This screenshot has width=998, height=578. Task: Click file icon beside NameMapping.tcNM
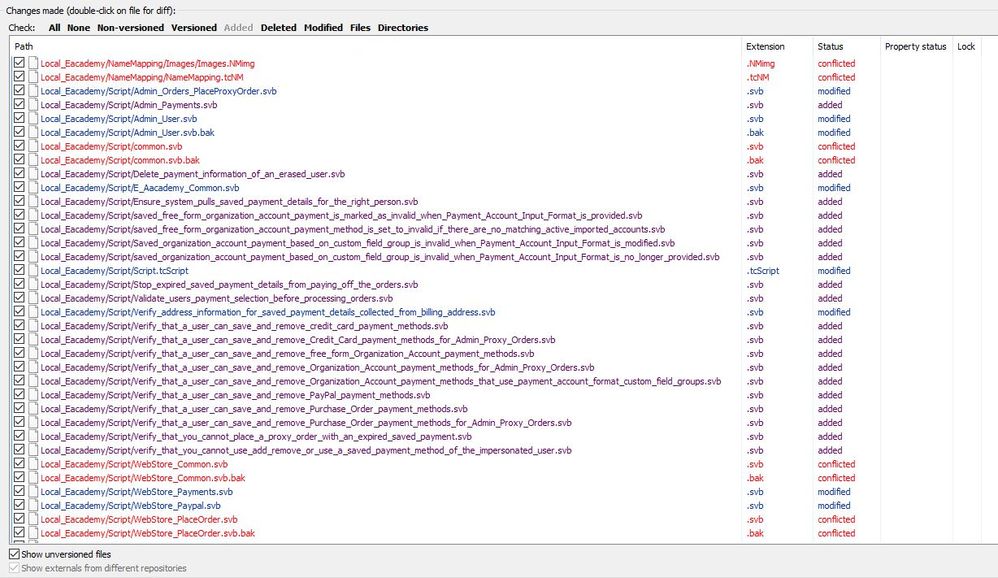[x=33, y=77]
